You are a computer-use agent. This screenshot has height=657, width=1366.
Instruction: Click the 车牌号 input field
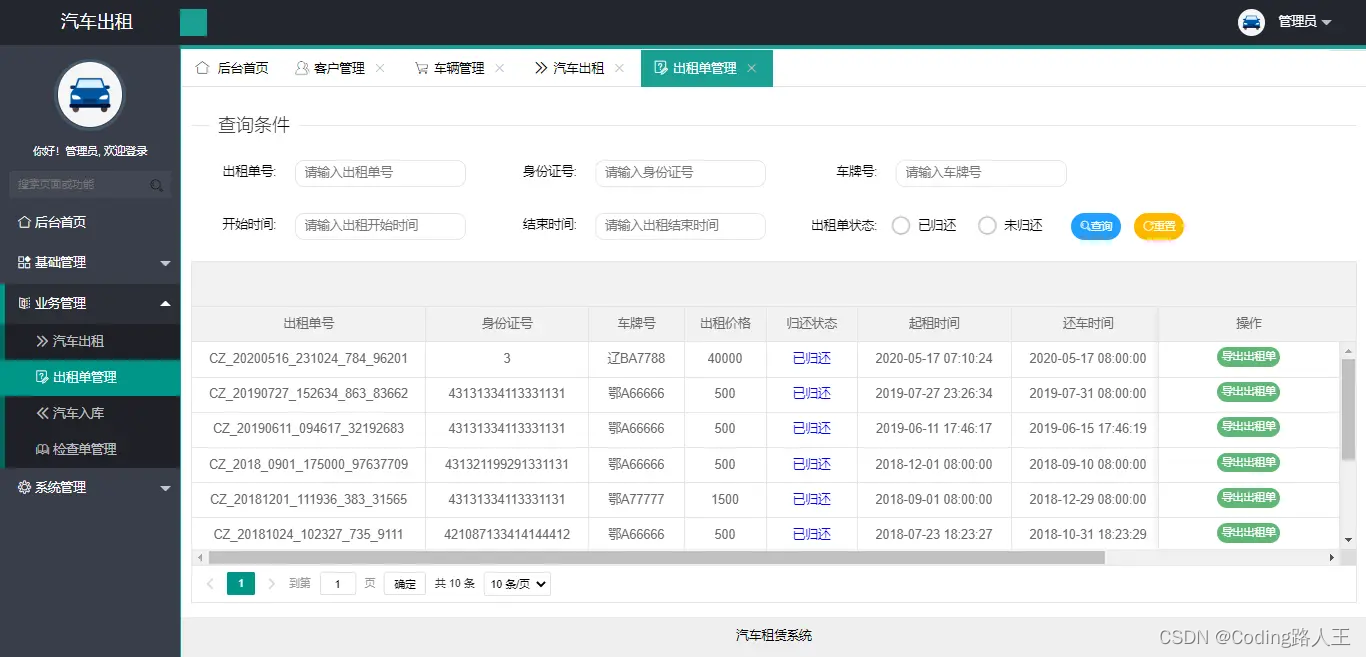(x=981, y=173)
